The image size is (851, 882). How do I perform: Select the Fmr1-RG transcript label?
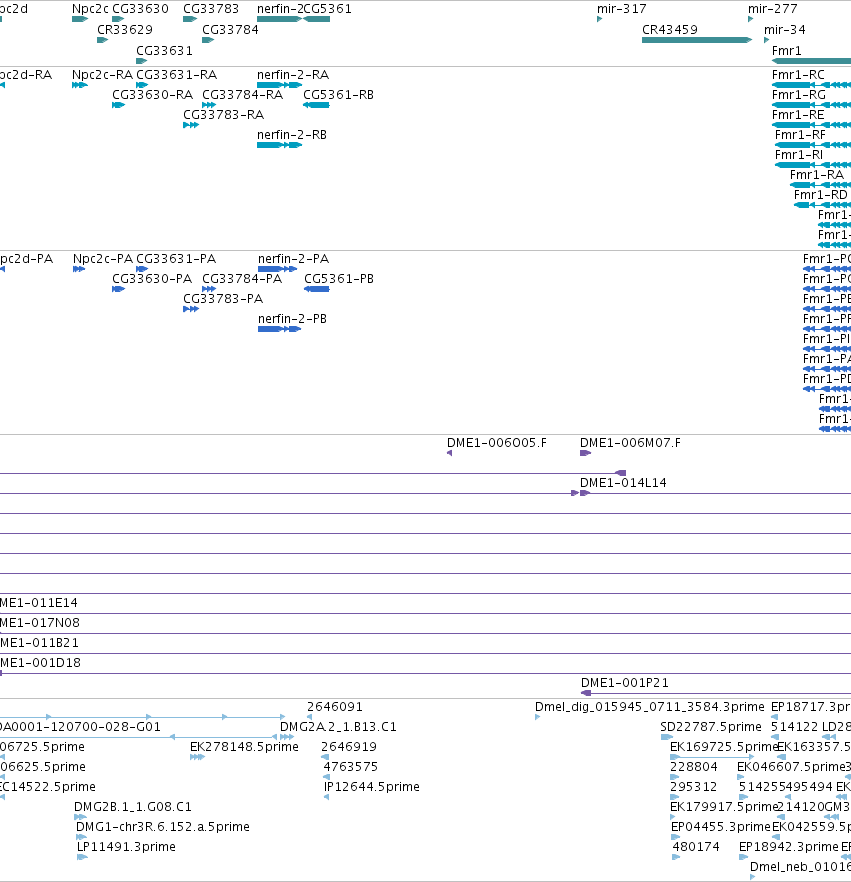(x=799, y=94)
